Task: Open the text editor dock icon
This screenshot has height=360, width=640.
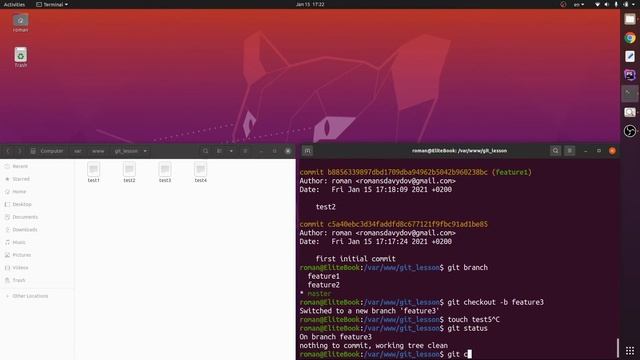Action: pos(630,56)
